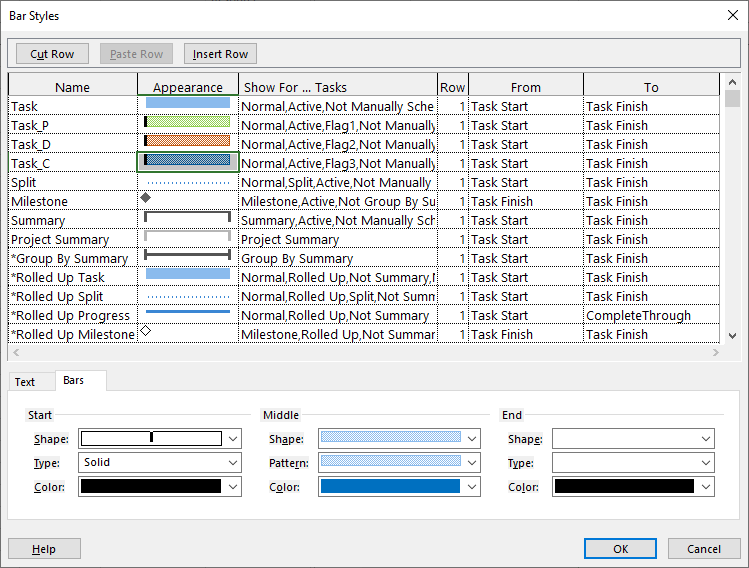Open the Start Color dropdown
The image size is (749, 568).
point(160,486)
